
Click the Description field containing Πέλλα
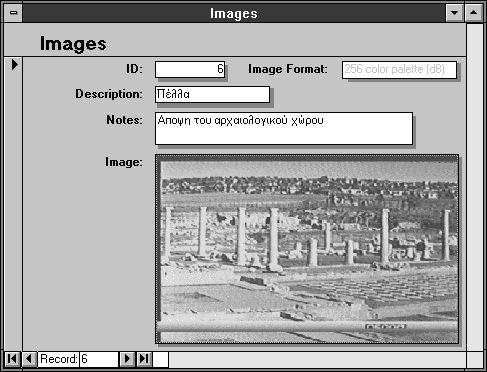click(212, 95)
